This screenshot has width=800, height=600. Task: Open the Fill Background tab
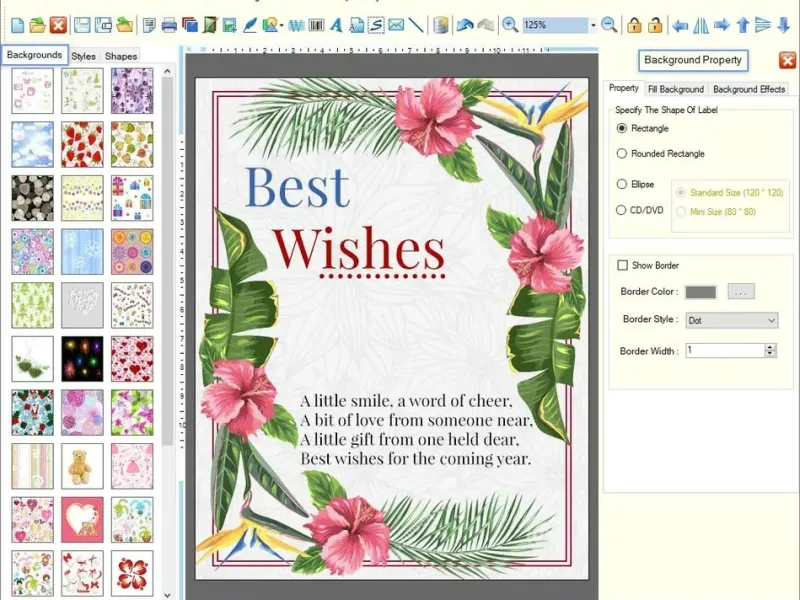[676, 89]
